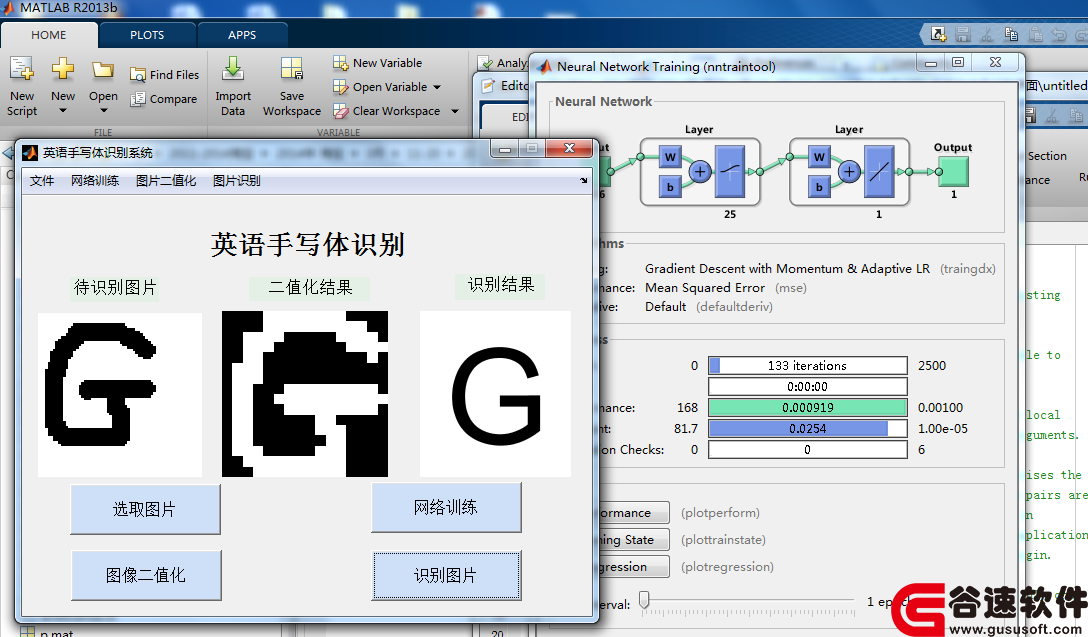
Task: Click the Mean Squared Error text
Action: point(705,288)
